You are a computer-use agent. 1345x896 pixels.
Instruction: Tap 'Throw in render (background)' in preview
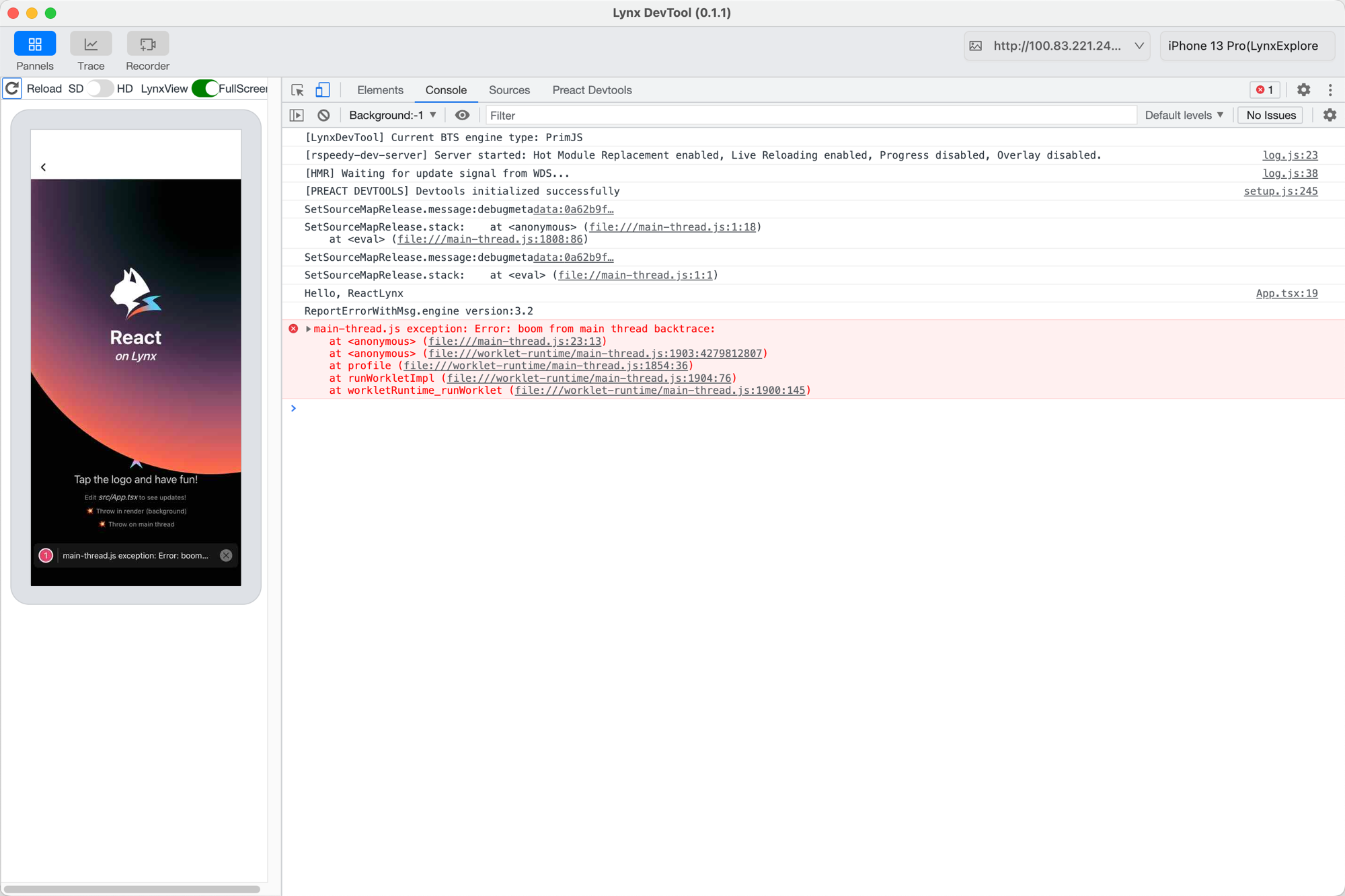pos(137,512)
